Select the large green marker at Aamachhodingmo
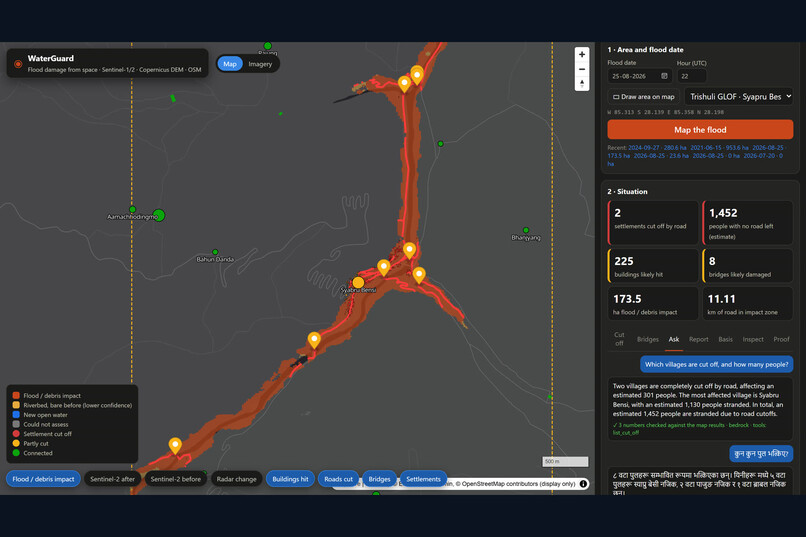The height and width of the screenshot is (537, 806). (x=159, y=215)
